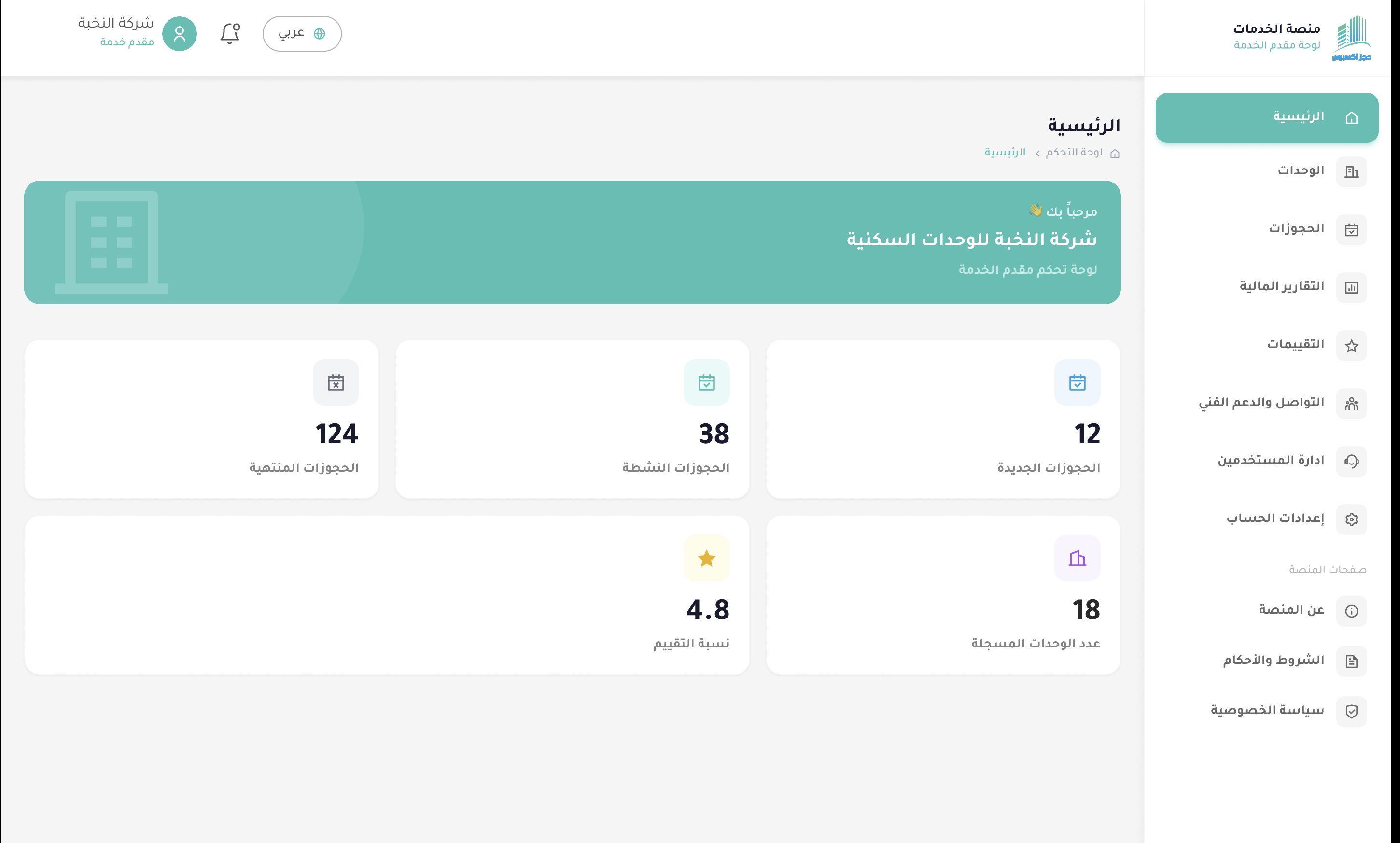Click the new bookings calendar icon
Viewport: 1400px width, 843px height.
(x=1077, y=382)
